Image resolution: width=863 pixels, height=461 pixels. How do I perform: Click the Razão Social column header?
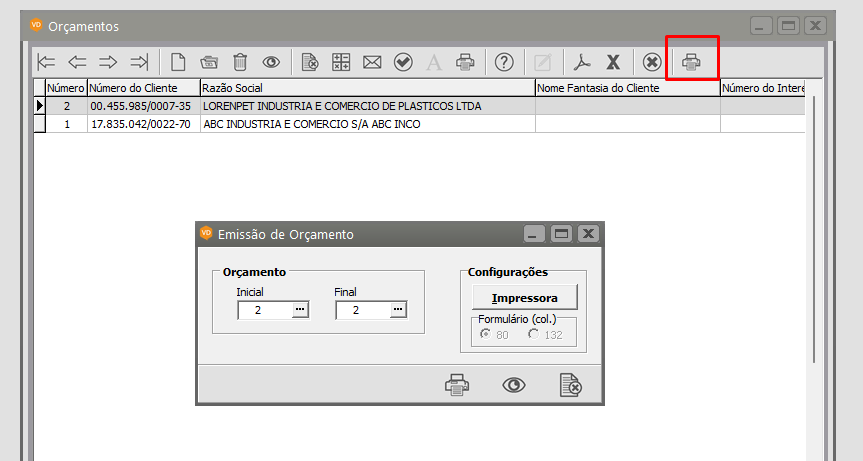[x=366, y=88]
